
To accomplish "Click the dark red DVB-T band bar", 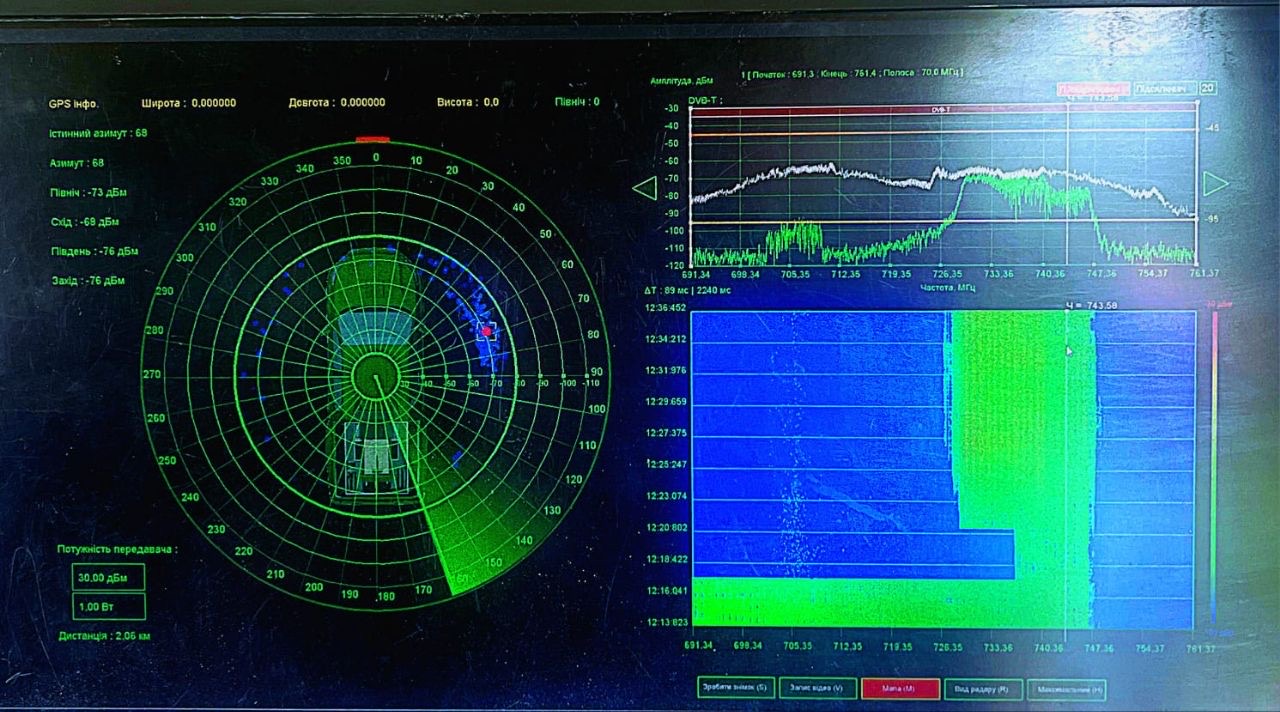I will tap(944, 110).
